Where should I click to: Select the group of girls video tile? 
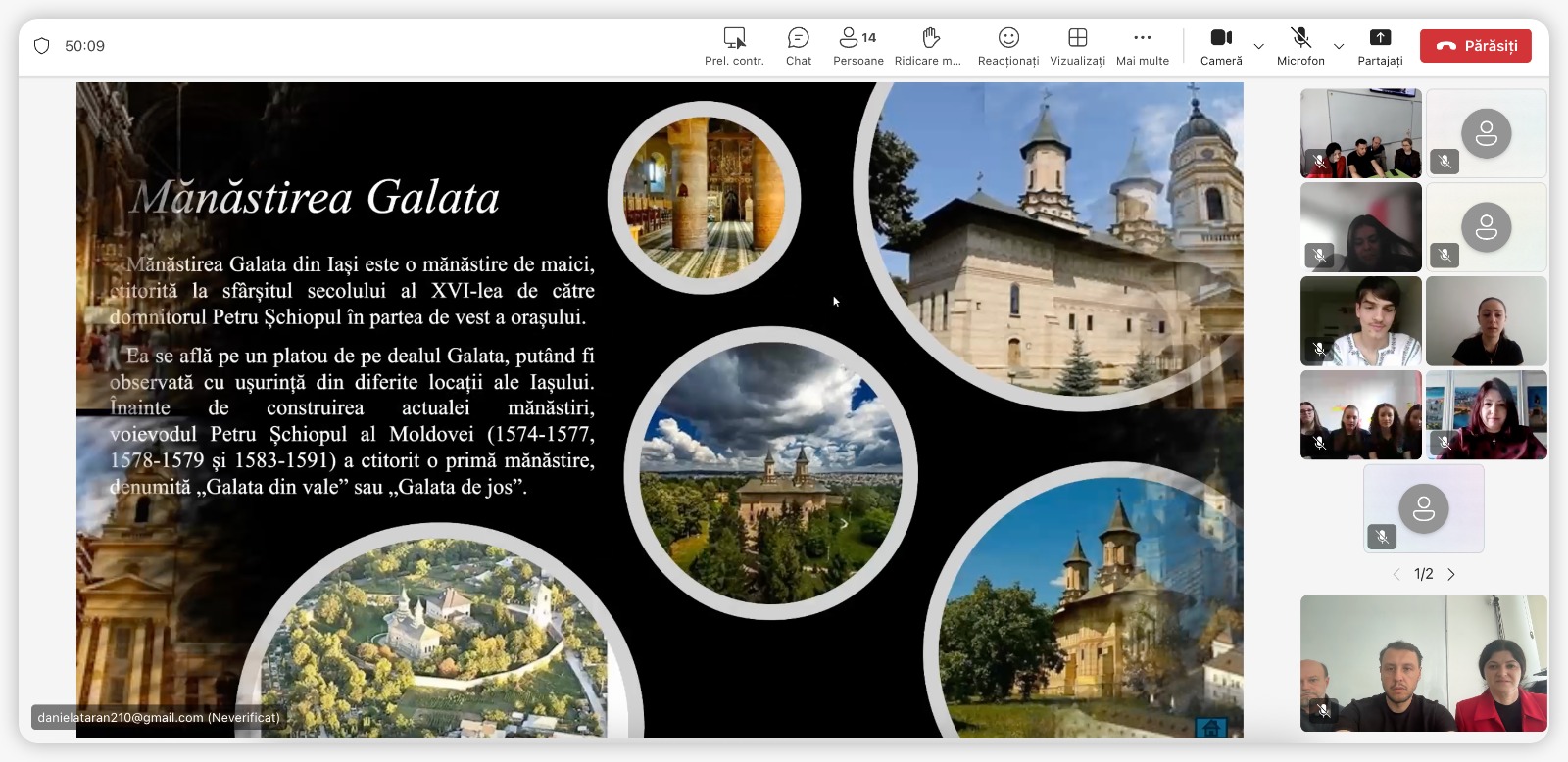click(x=1360, y=415)
